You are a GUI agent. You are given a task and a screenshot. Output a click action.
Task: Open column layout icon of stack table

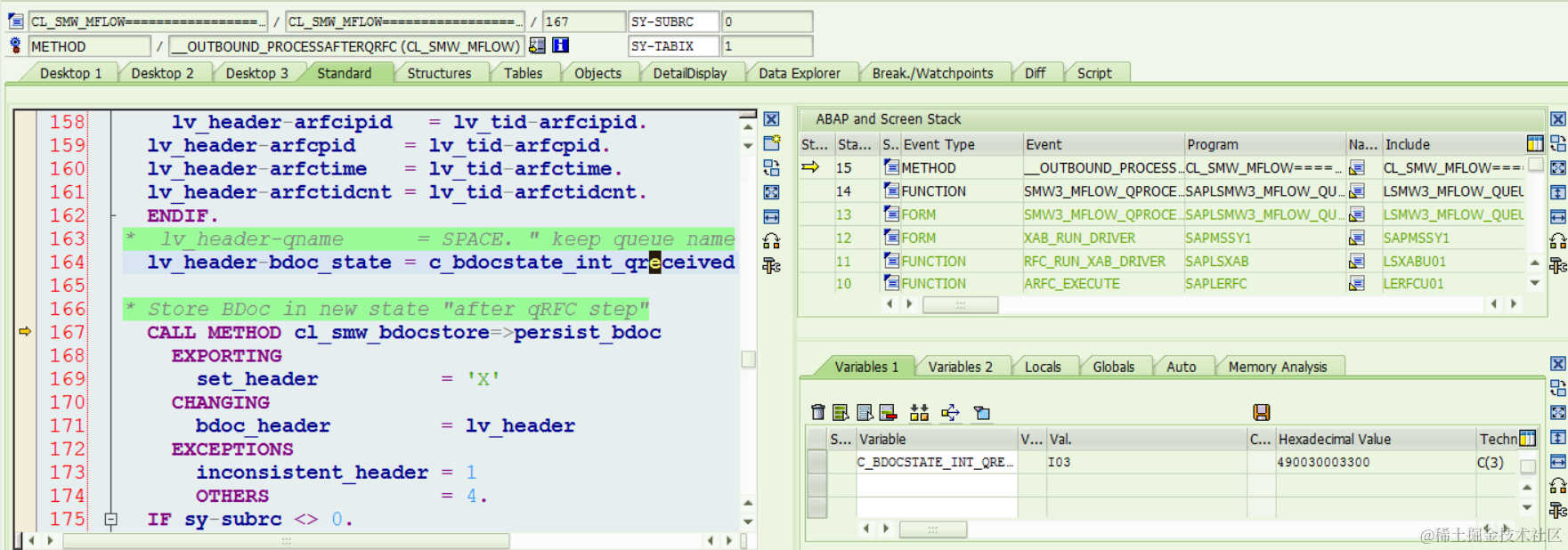point(1535,143)
